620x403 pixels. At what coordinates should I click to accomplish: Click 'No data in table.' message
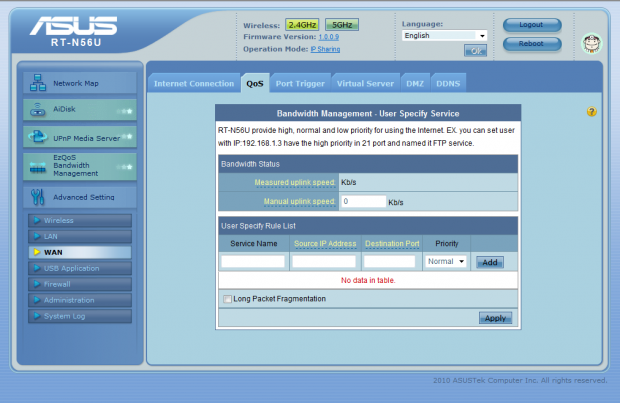pyautogui.click(x=368, y=280)
